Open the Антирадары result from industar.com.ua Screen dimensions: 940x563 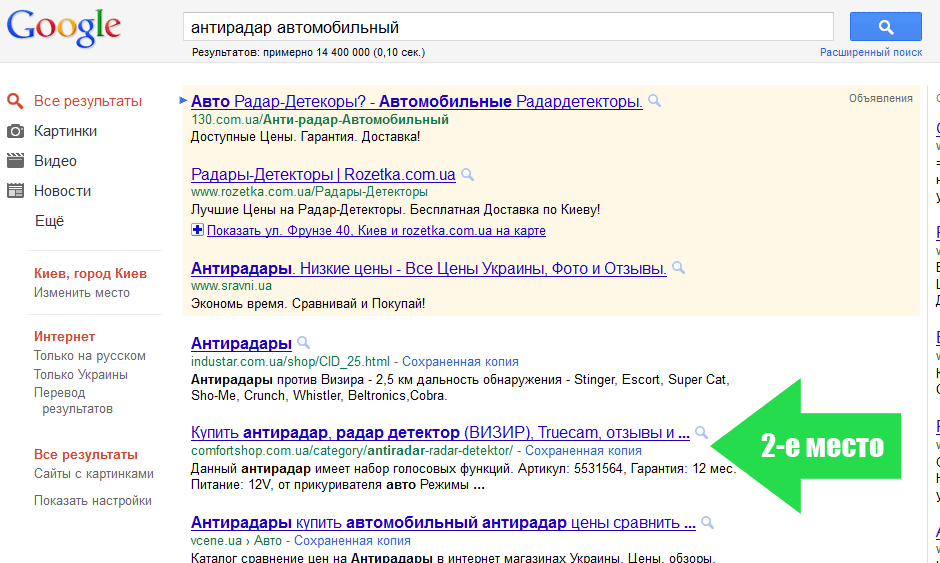[241, 343]
